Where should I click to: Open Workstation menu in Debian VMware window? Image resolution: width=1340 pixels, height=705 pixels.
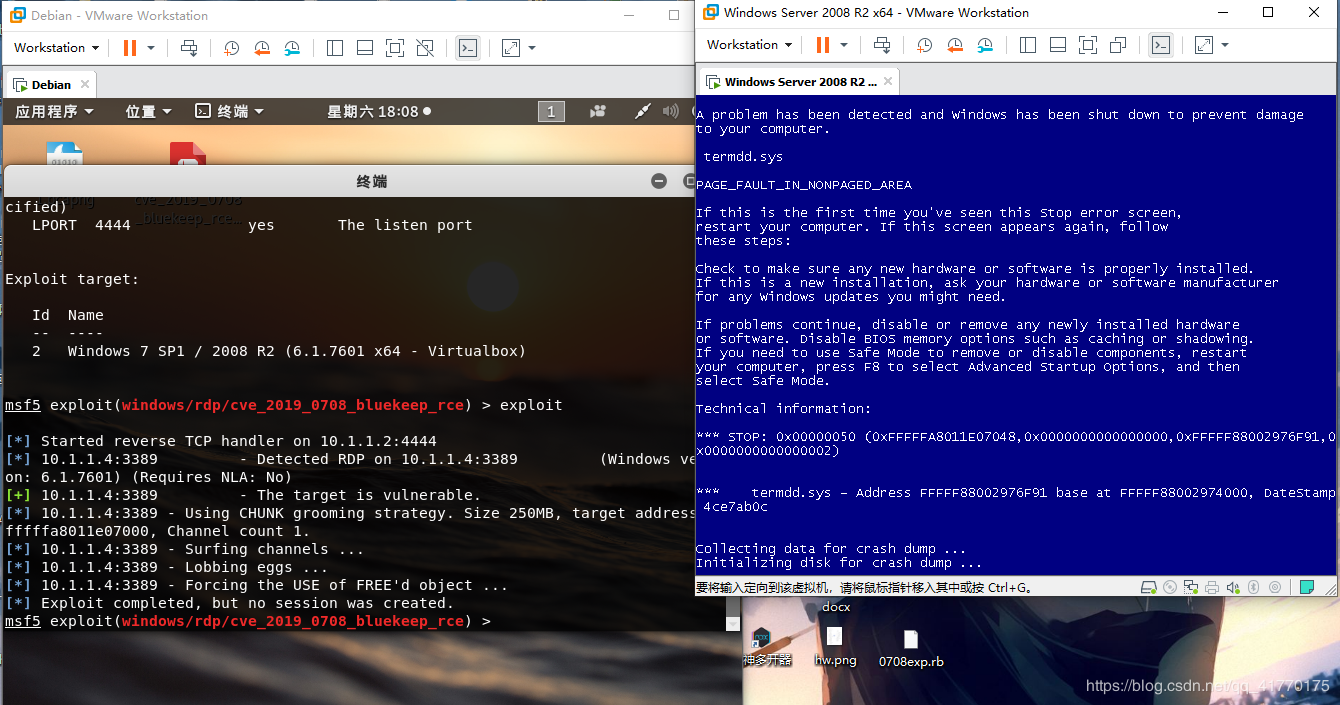[x=56, y=47]
